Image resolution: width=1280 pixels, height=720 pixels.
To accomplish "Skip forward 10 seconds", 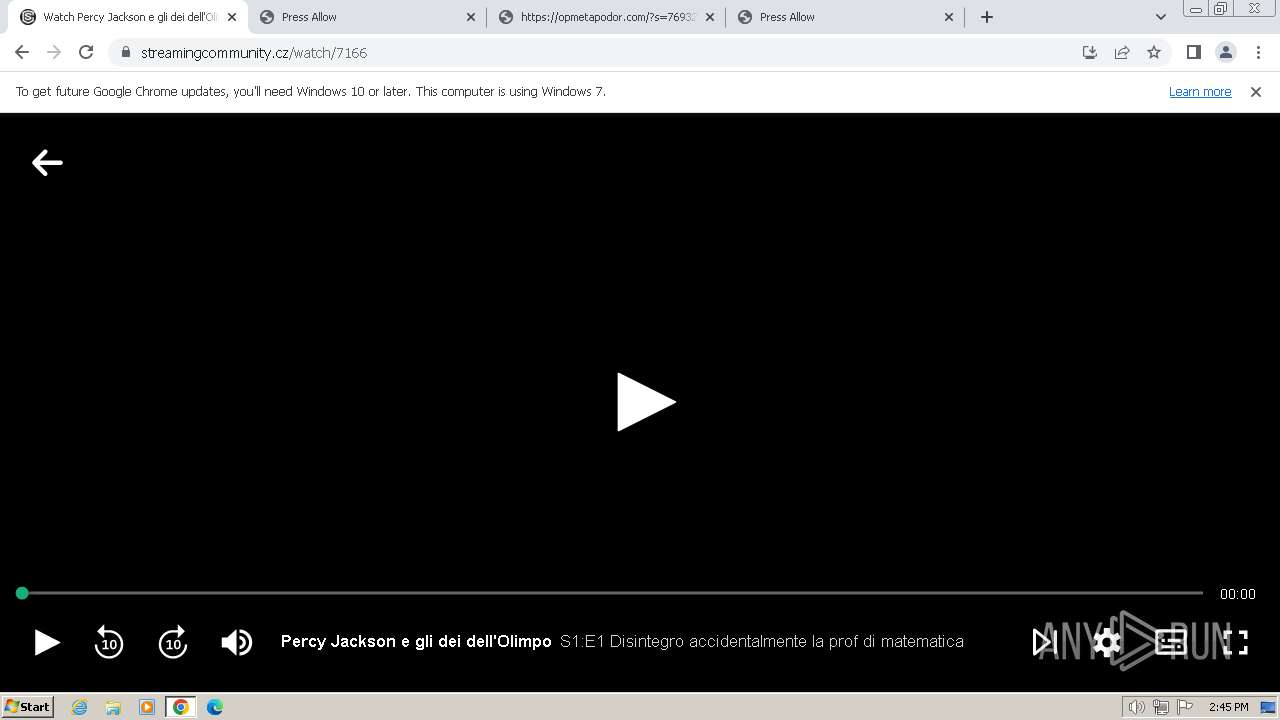I will (x=173, y=642).
